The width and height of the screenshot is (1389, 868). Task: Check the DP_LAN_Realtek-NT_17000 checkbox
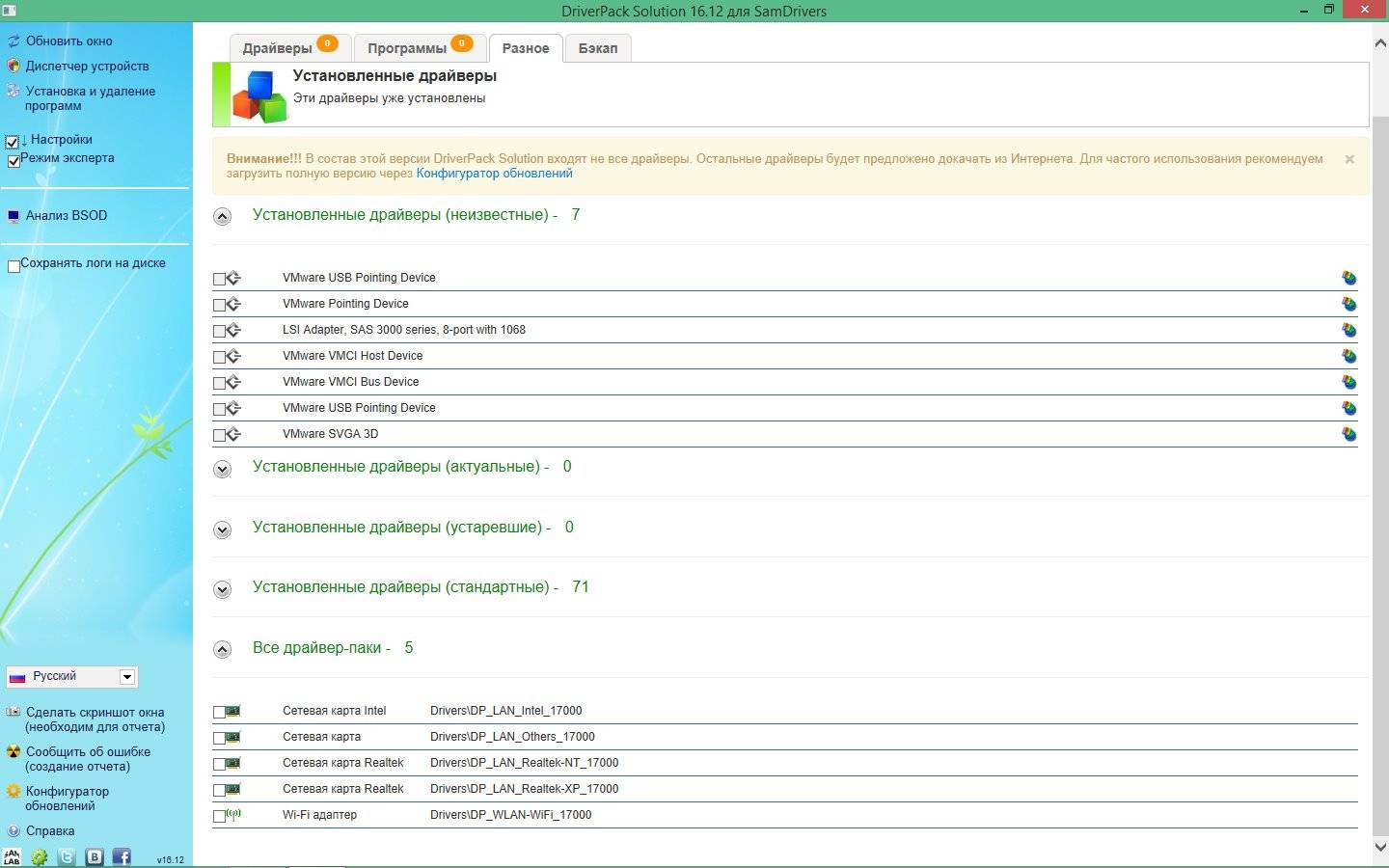point(219,764)
